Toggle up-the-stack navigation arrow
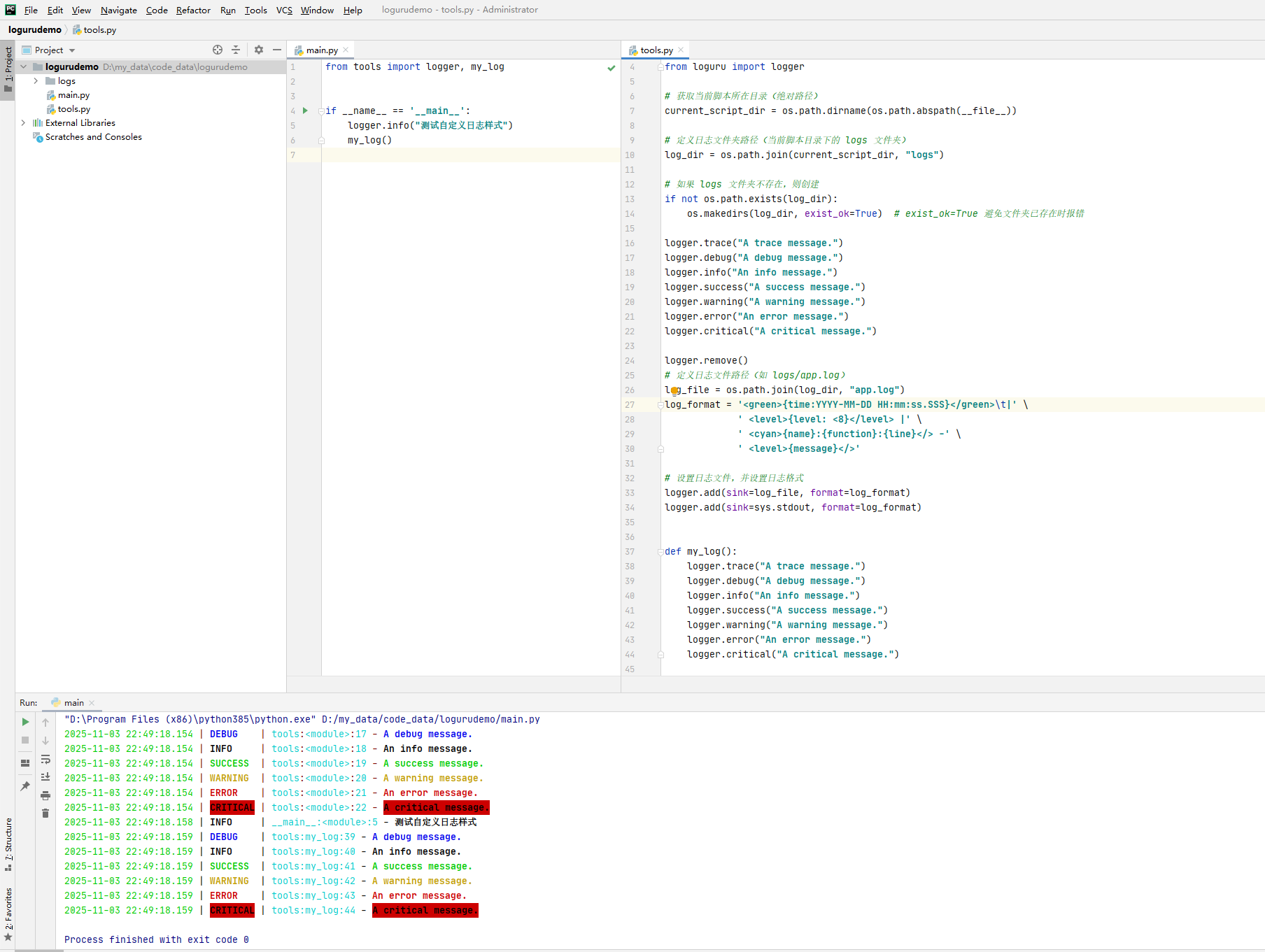1265x952 pixels. (45, 722)
